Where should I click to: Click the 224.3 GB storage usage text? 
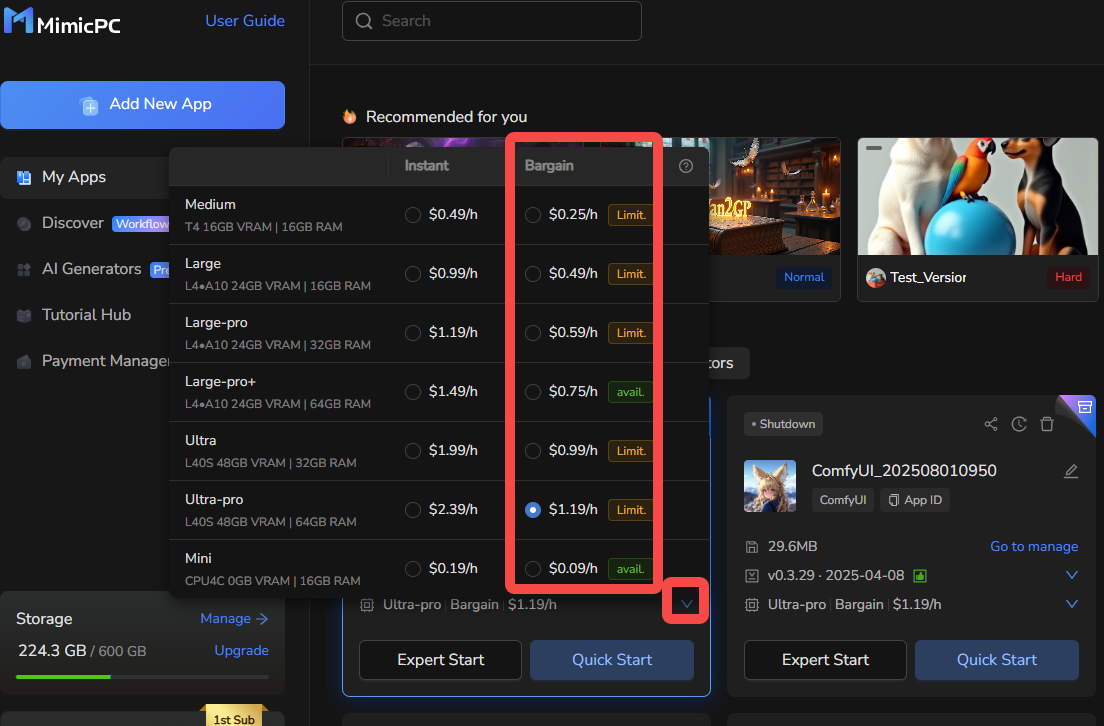pyautogui.click(x=52, y=651)
